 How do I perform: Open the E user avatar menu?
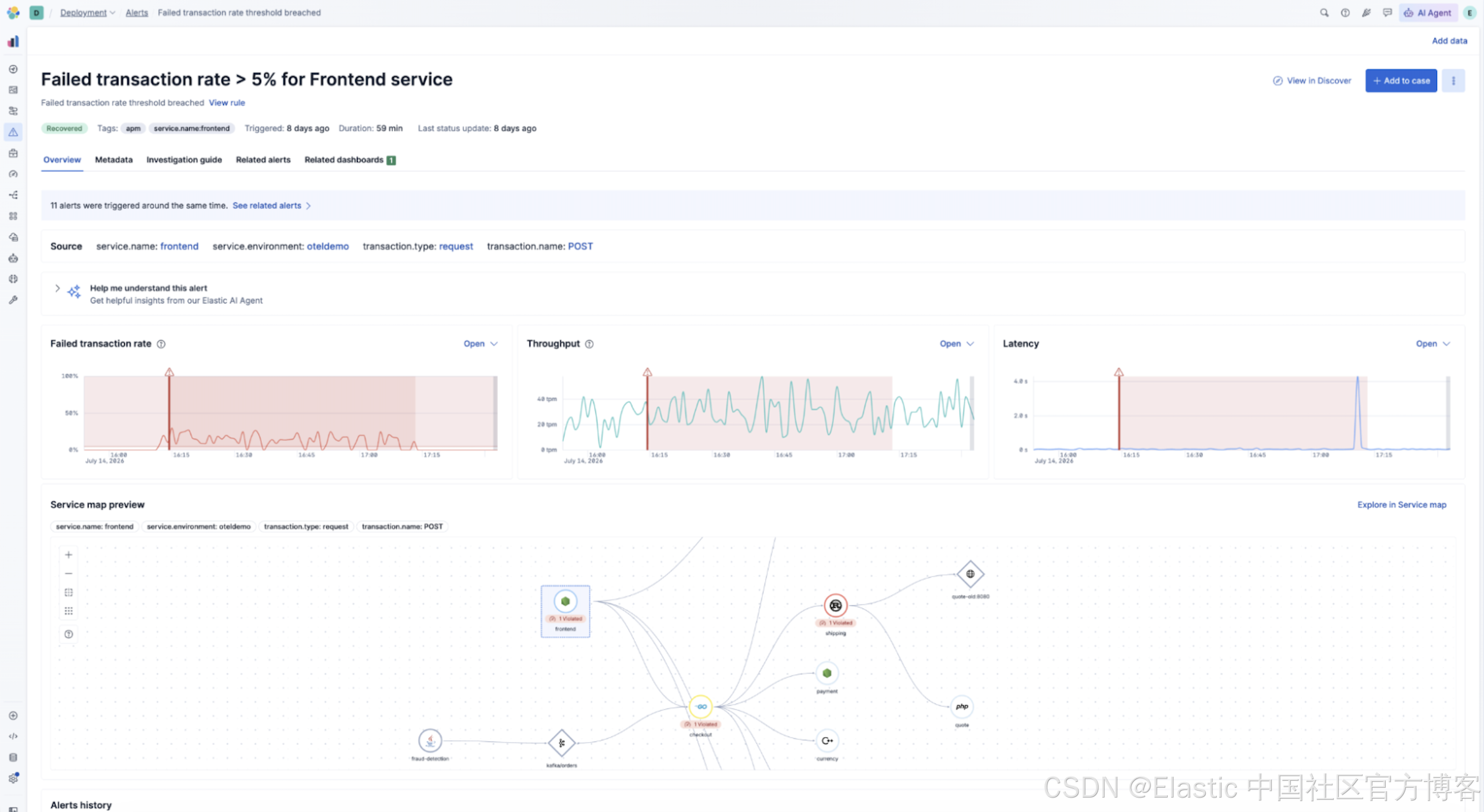coord(1470,13)
